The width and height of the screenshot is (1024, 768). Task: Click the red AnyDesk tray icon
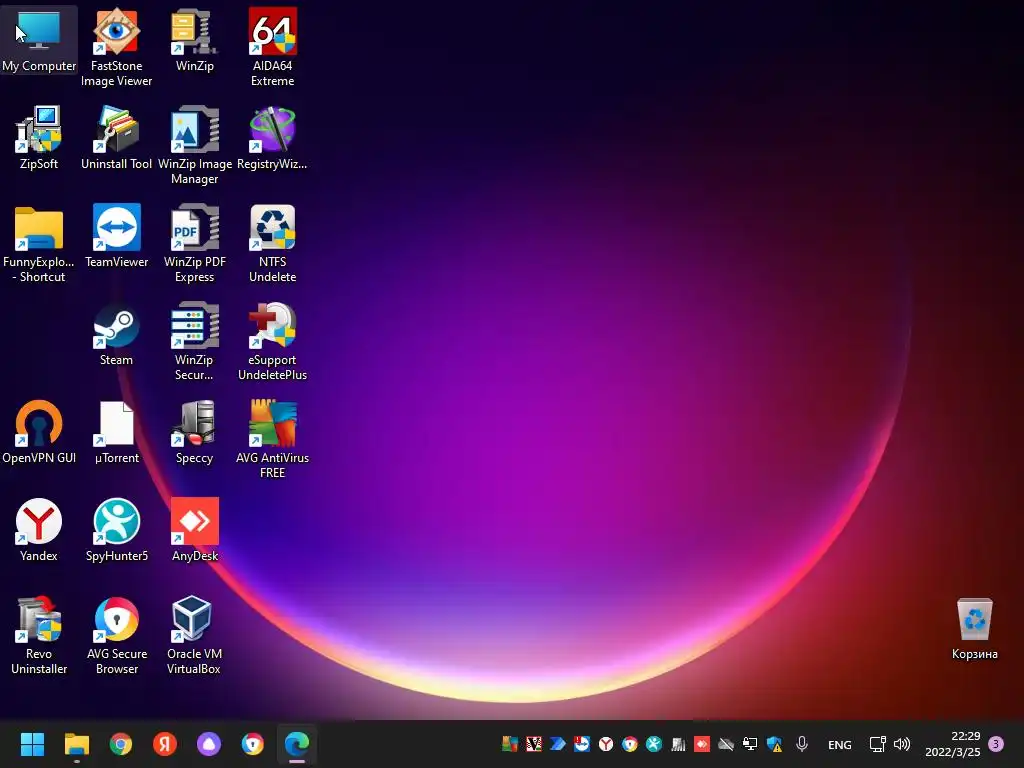[x=702, y=744]
